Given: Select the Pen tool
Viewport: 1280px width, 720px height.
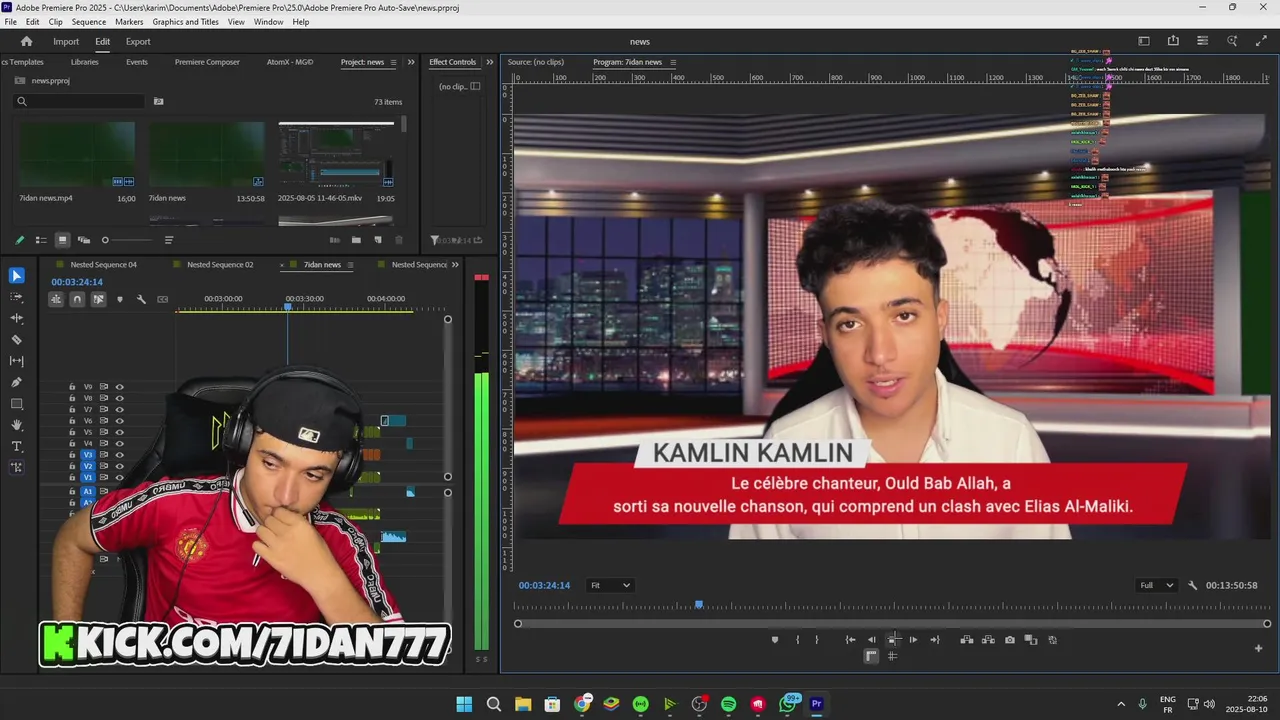Looking at the screenshot, I should point(17,382).
